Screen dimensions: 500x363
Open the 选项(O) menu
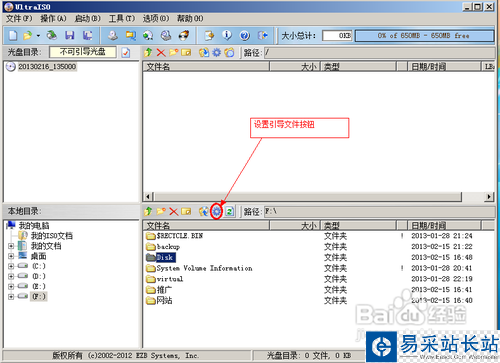click(156, 18)
